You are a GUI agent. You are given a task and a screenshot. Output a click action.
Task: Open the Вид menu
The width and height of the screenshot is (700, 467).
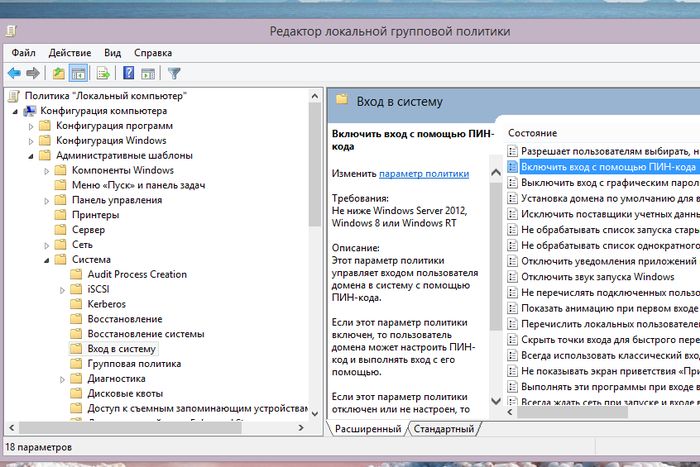click(113, 52)
